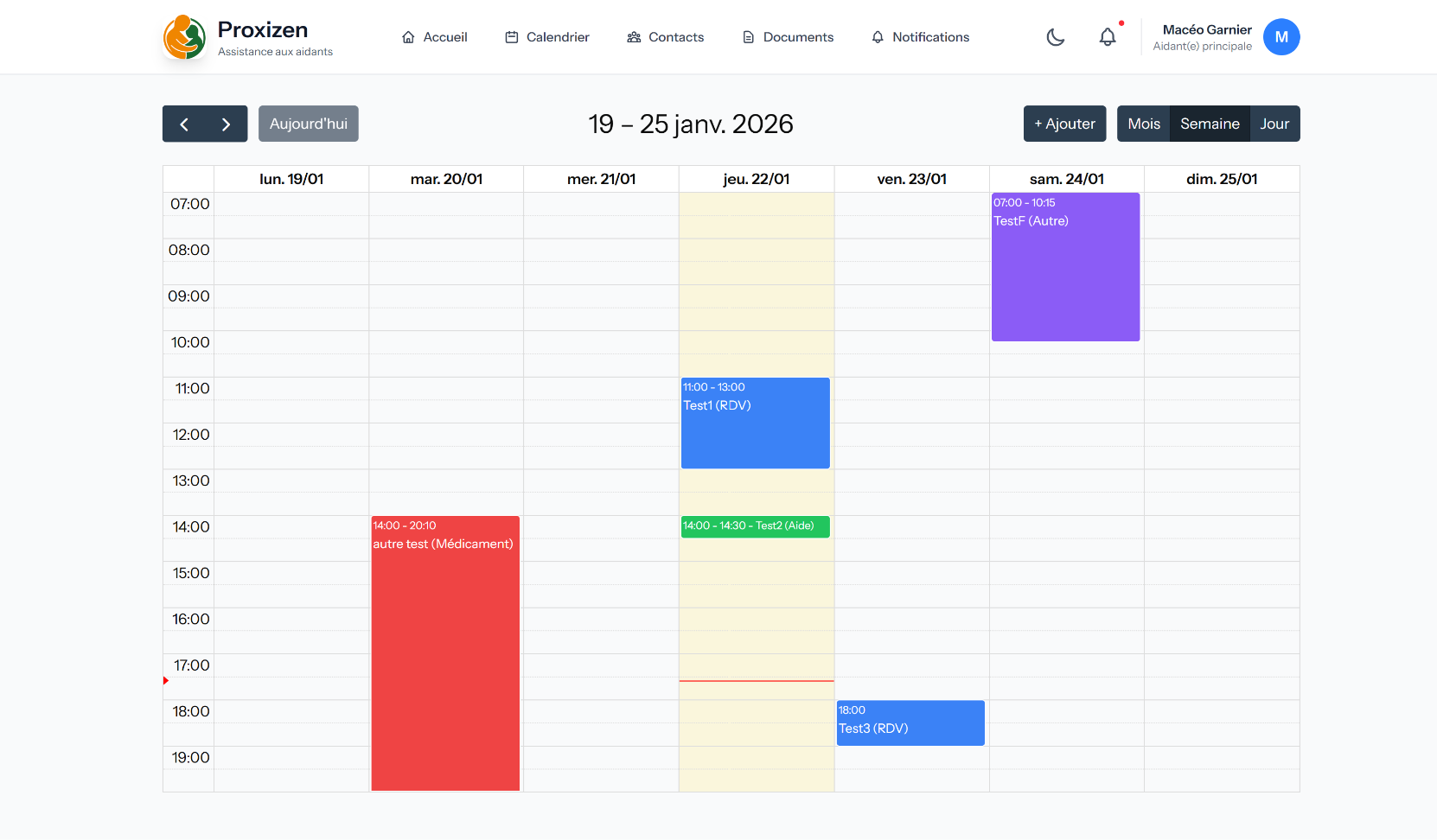Click the 19:00 time label

(x=191, y=758)
